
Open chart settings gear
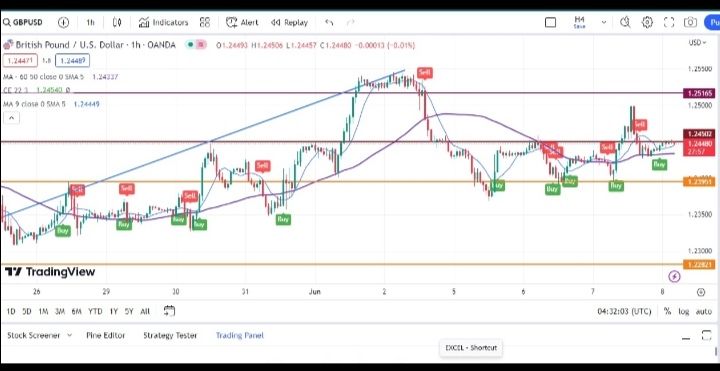(x=647, y=22)
